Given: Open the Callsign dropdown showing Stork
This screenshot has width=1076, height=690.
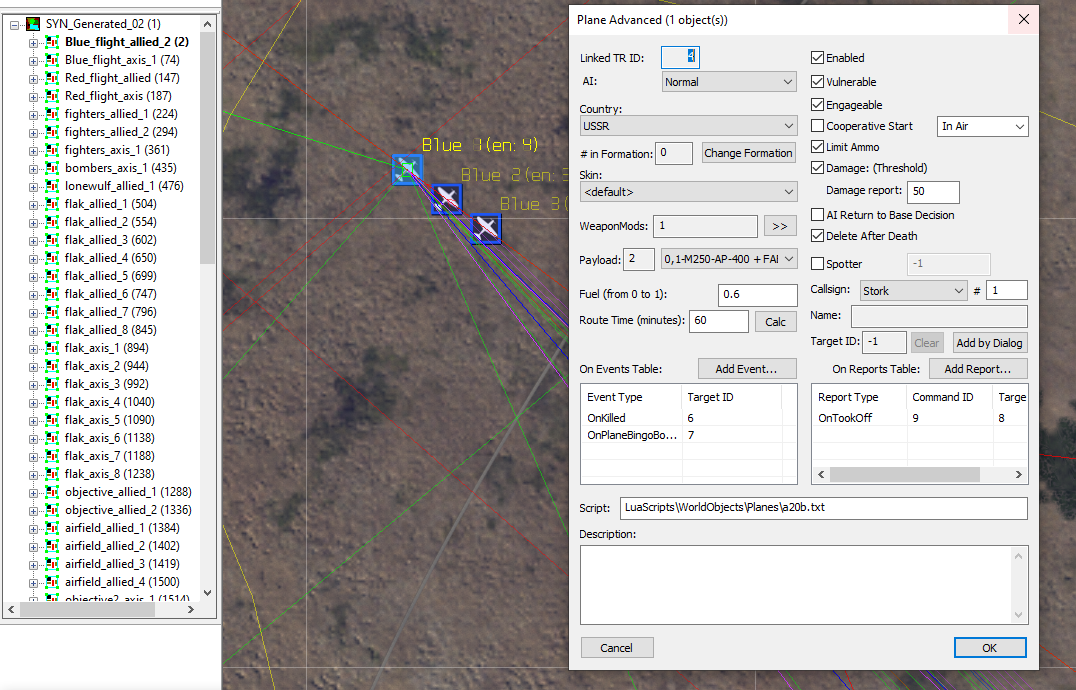Looking at the screenshot, I should coord(913,291).
